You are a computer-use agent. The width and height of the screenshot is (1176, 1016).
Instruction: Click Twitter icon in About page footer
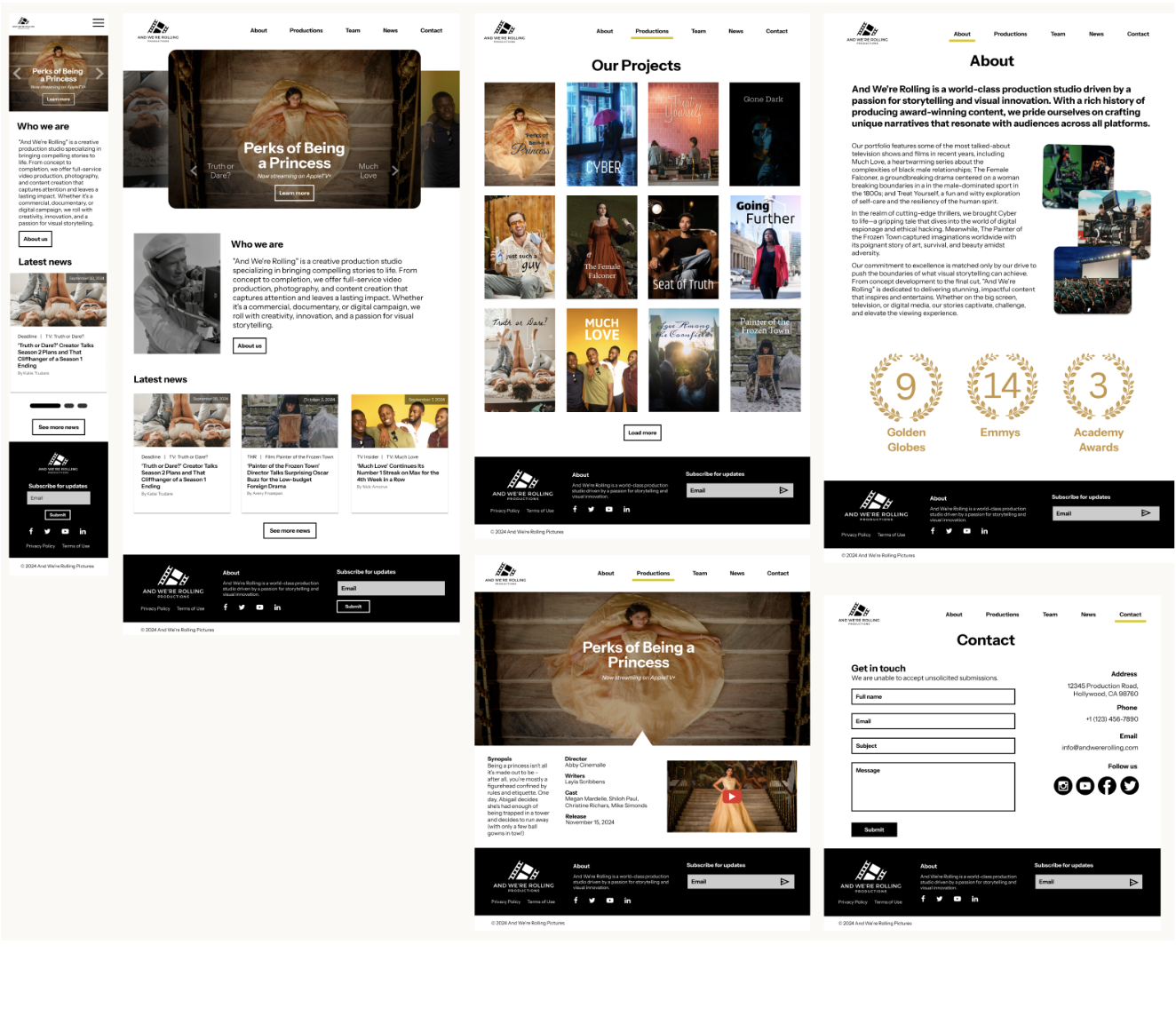click(x=950, y=531)
